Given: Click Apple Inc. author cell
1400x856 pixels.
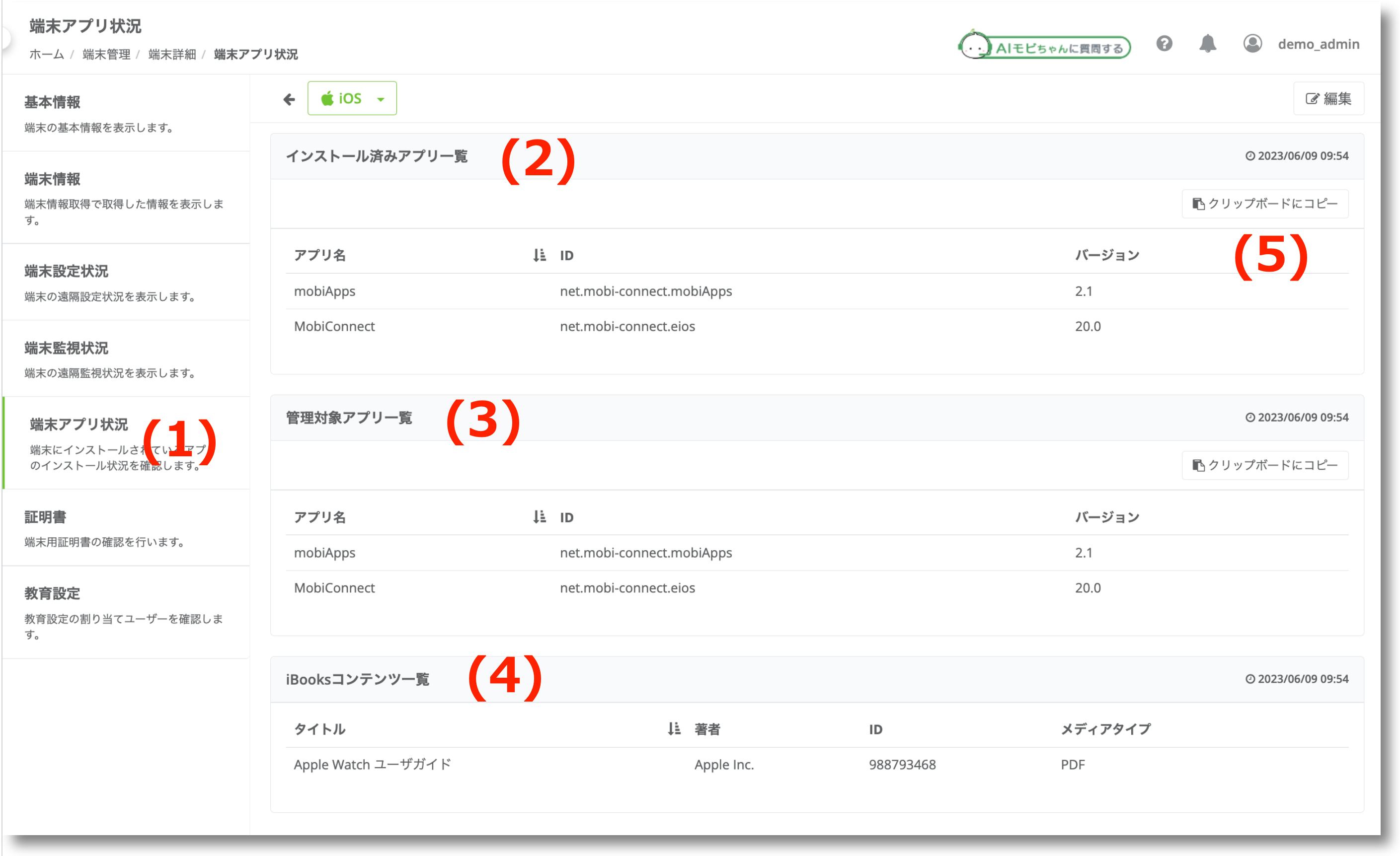Looking at the screenshot, I should click(724, 765).
